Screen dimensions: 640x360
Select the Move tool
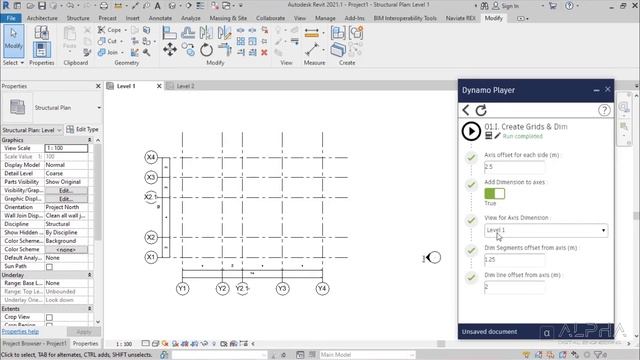click(x=170, y=50)
